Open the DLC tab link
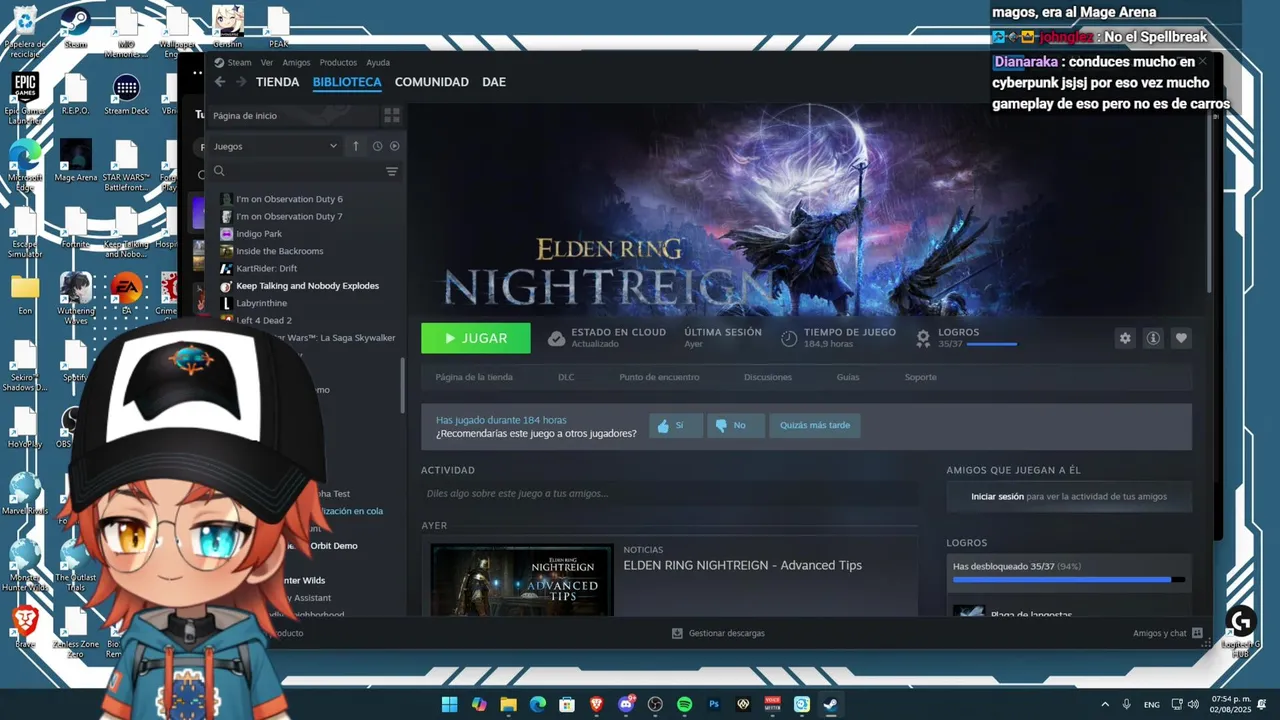The width and height of the screenshot is (1280, 720). [566, 377]
